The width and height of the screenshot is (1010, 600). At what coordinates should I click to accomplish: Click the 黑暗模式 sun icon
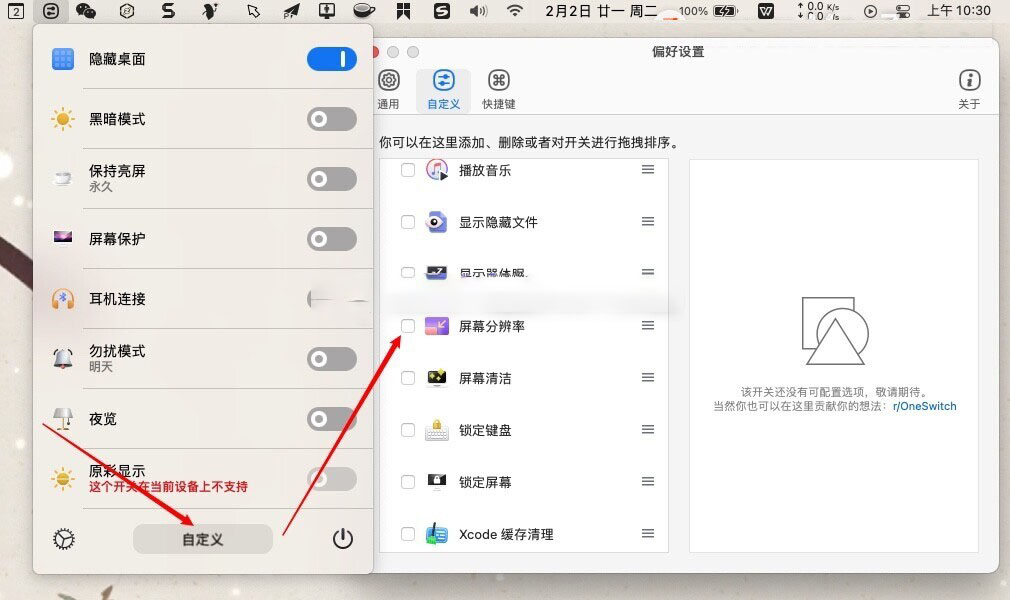(63, 118)
